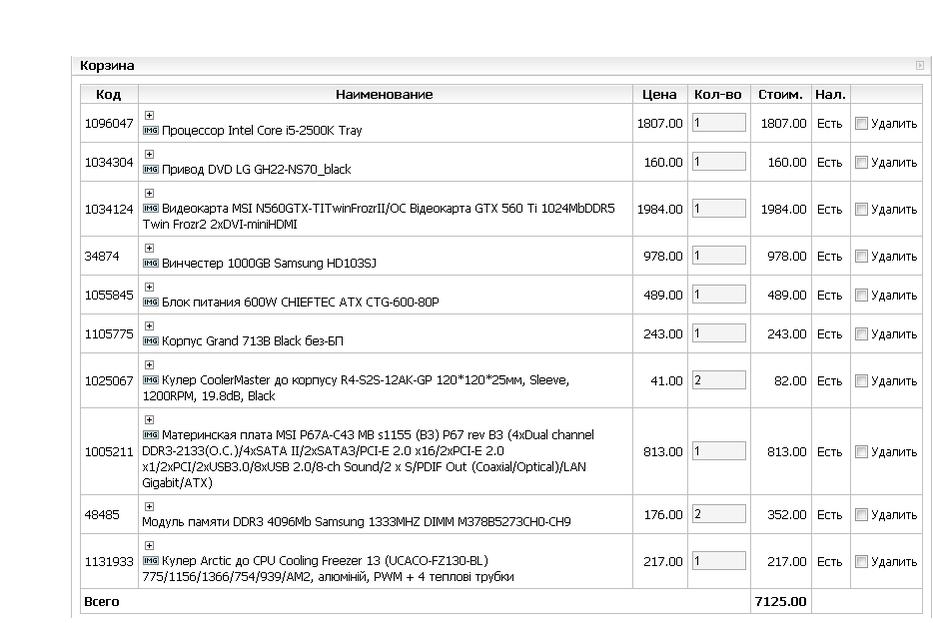Click the Корзина panel title
Viewport: 933px width, 623px height.
click(107, 65)
